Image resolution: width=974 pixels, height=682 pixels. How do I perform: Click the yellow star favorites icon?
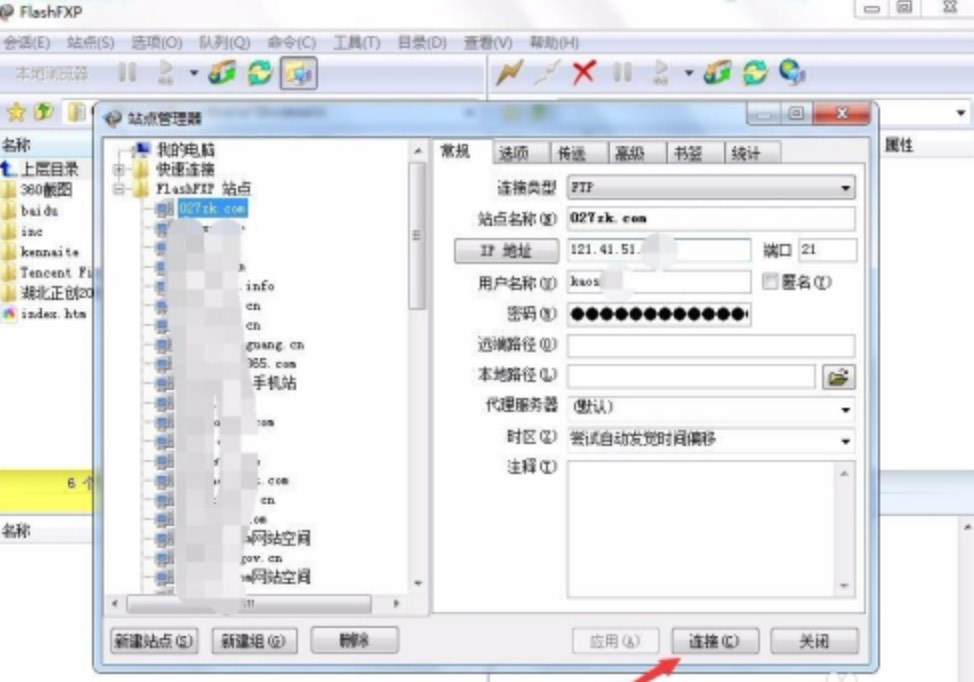coord(16,112)
